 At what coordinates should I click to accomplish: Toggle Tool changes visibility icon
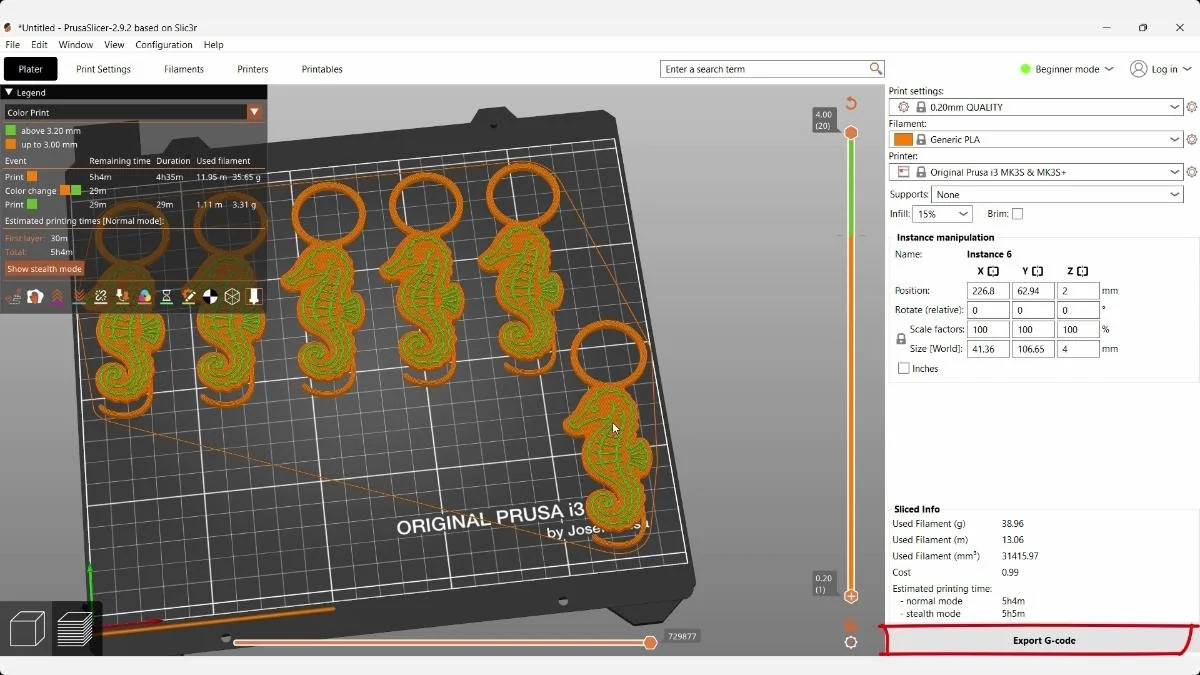(x=122, y=296)
